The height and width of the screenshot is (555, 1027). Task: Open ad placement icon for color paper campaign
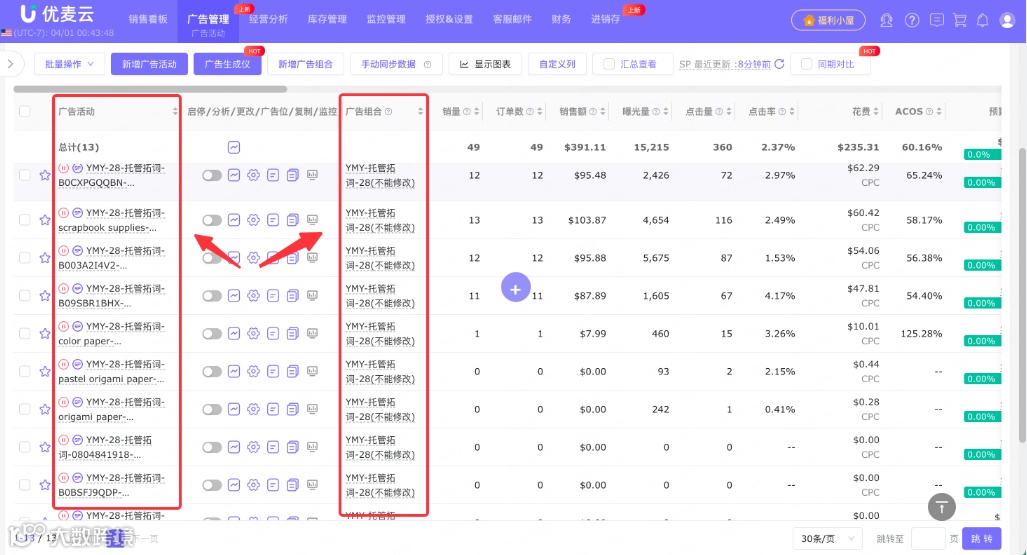coord(273,334)
